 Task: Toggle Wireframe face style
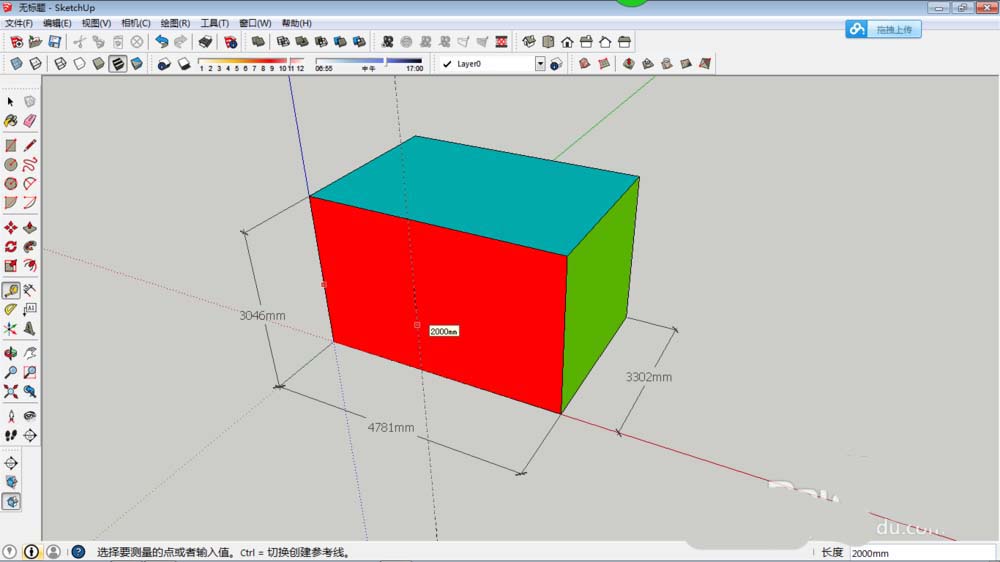[x=61, y=64]
